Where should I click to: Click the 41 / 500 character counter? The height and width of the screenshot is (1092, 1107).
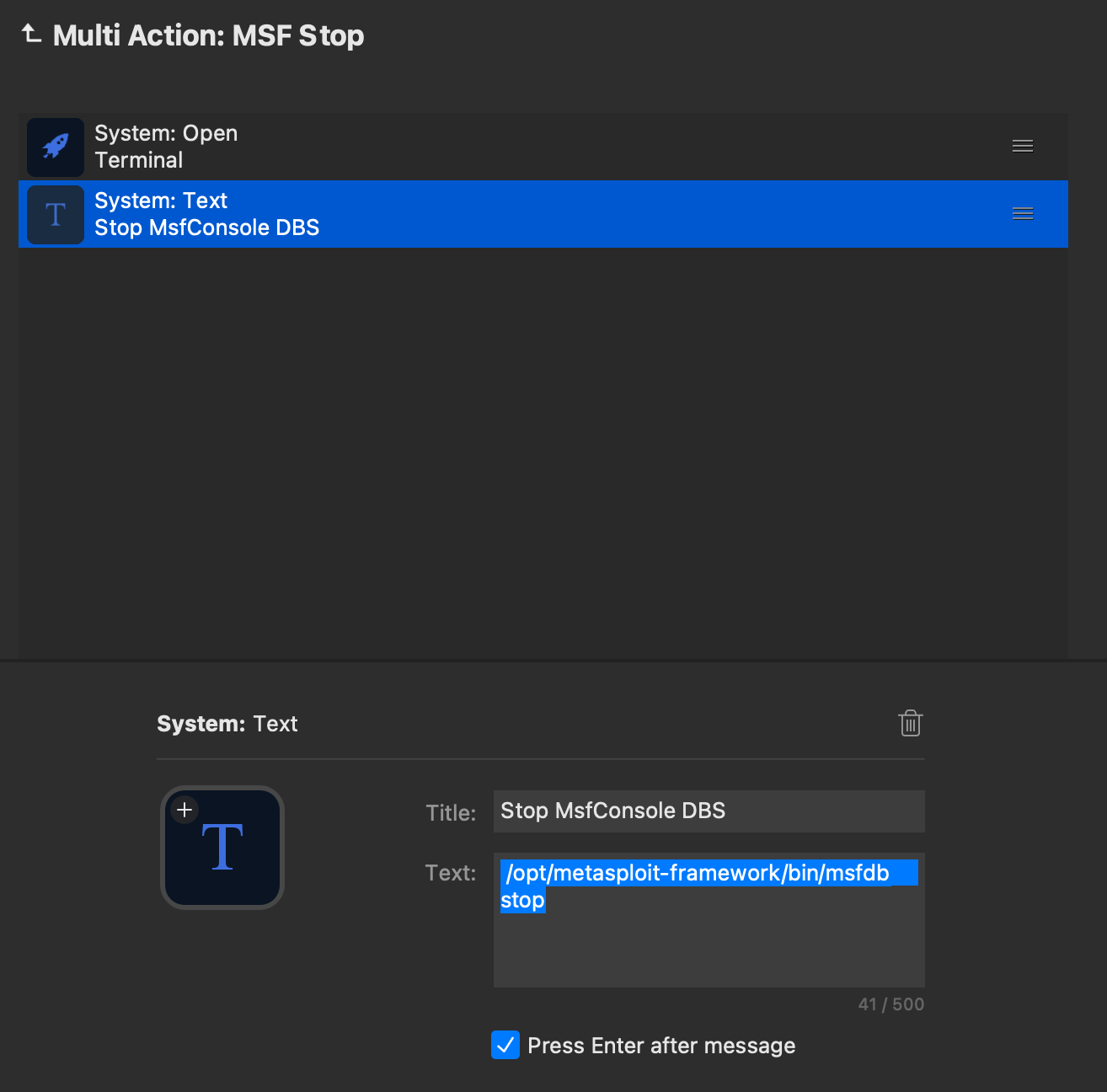point(890,1004)
